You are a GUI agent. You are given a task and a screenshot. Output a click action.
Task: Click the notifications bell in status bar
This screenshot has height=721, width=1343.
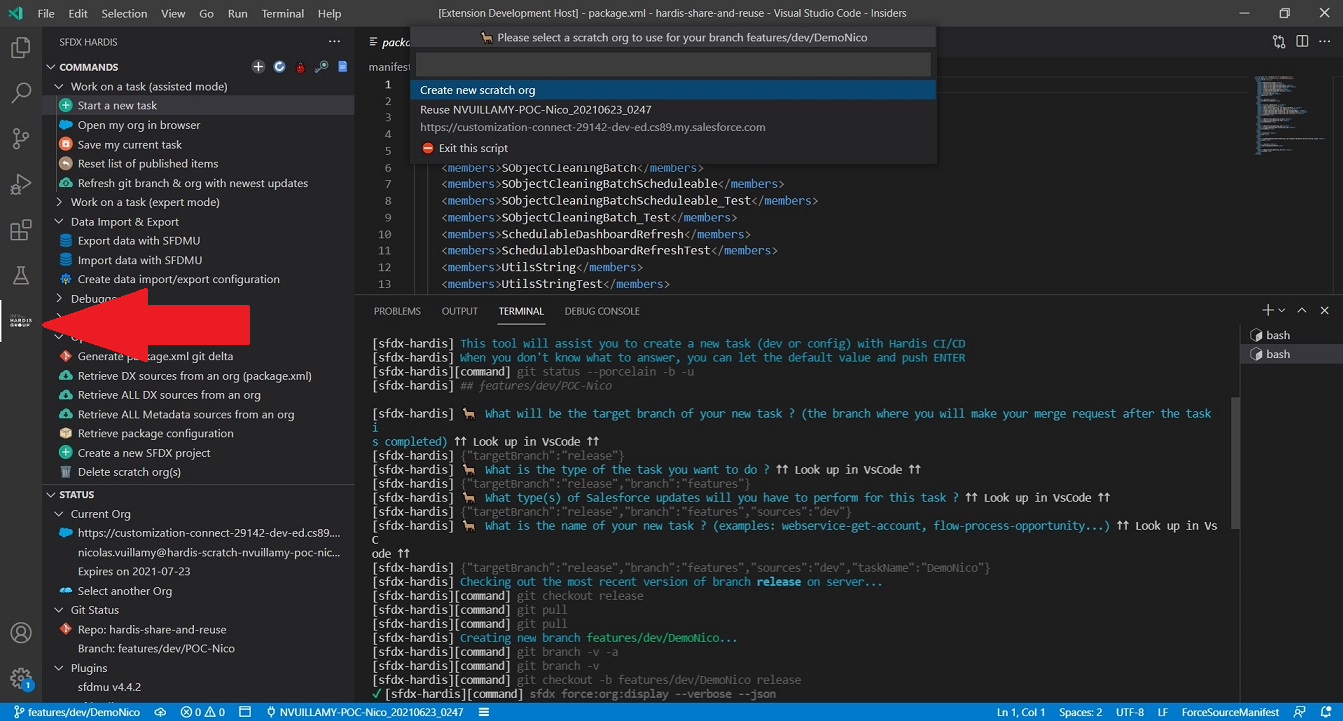click(x=1324, y=712)
